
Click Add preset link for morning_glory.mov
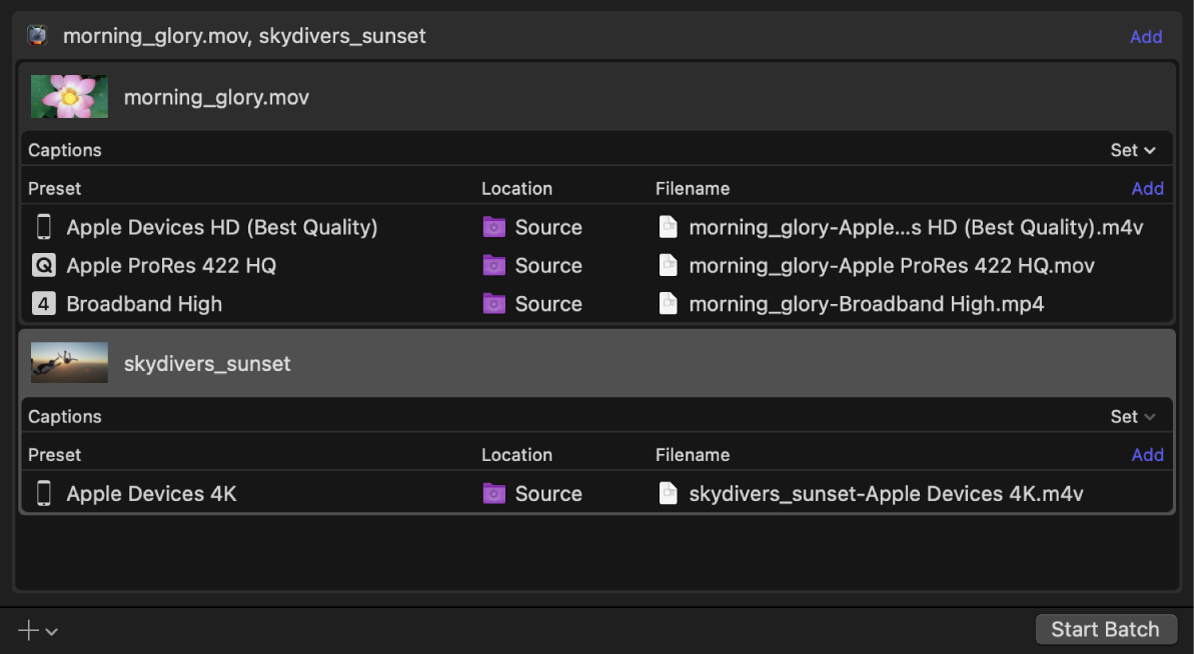[x=1147, y=189]
